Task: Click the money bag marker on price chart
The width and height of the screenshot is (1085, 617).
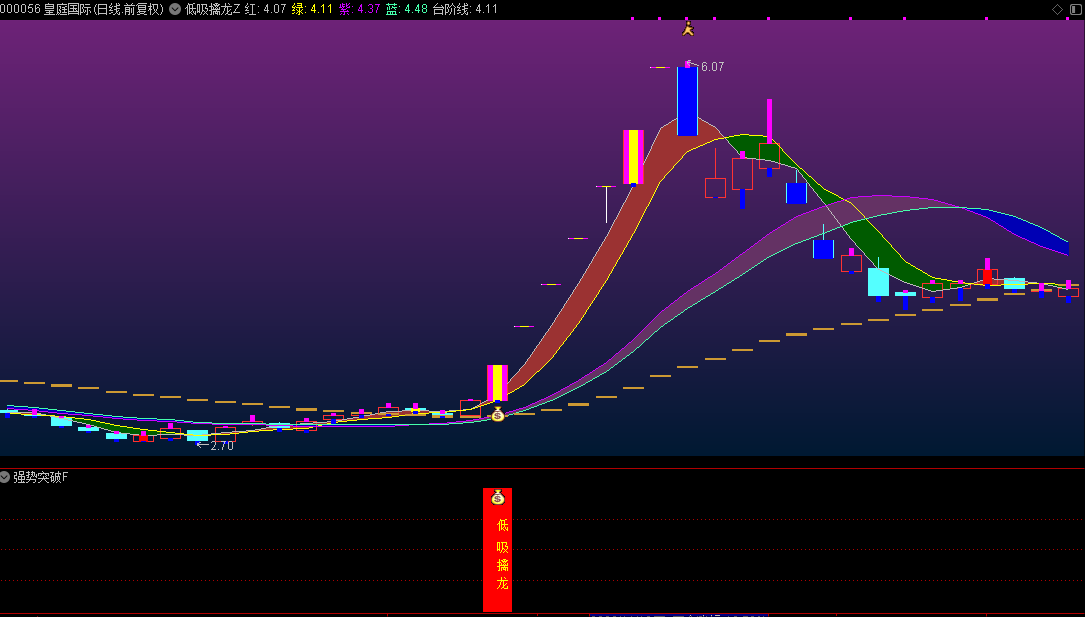Action: pos(498,414)
